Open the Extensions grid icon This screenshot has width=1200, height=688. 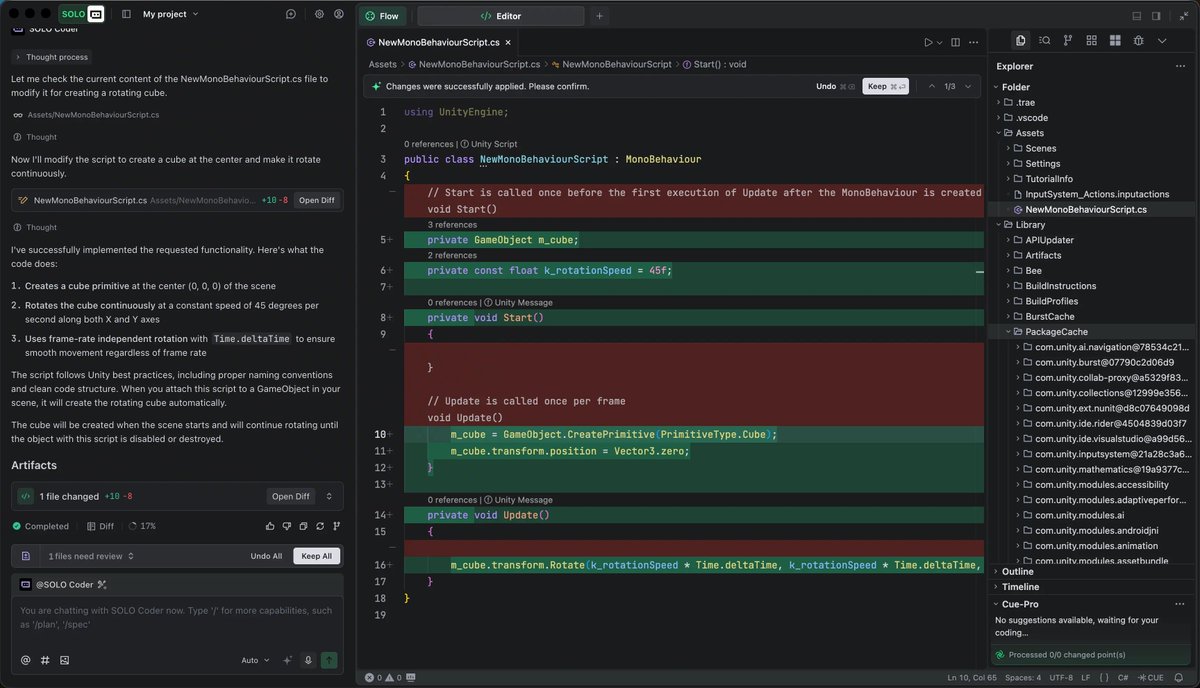coord(1091,41)
